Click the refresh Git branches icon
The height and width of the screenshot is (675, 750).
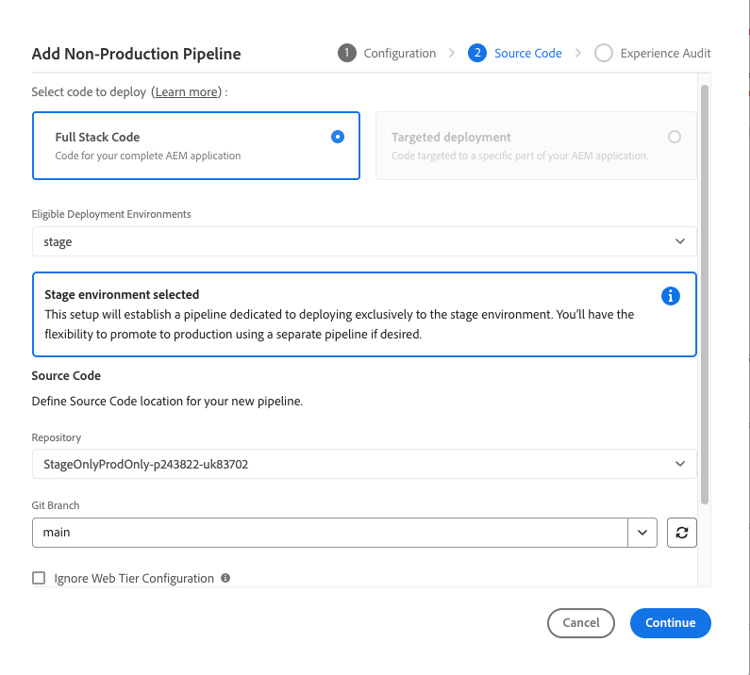[682, 533]
